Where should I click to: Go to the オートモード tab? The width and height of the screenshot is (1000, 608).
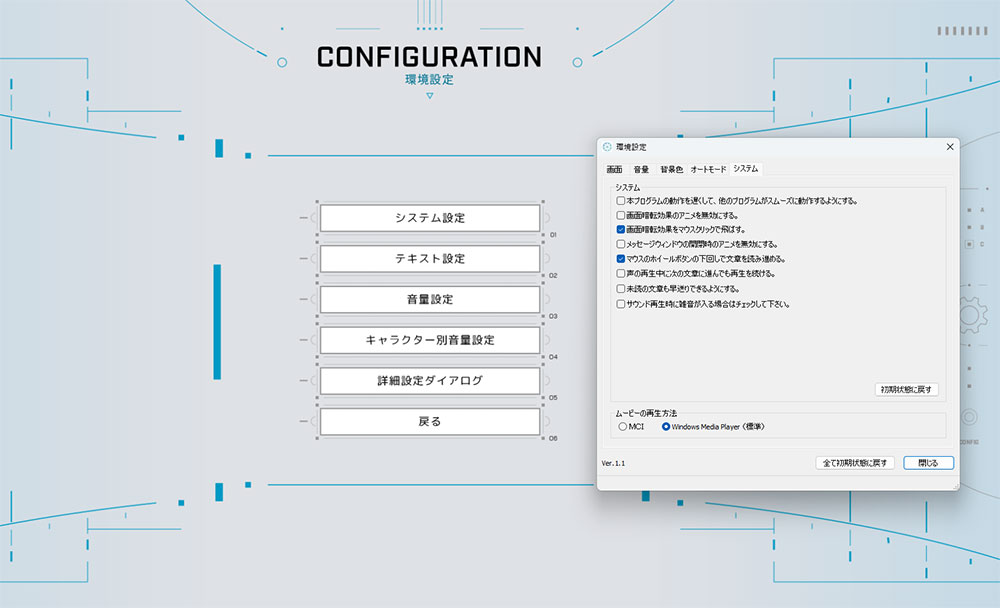708,169
